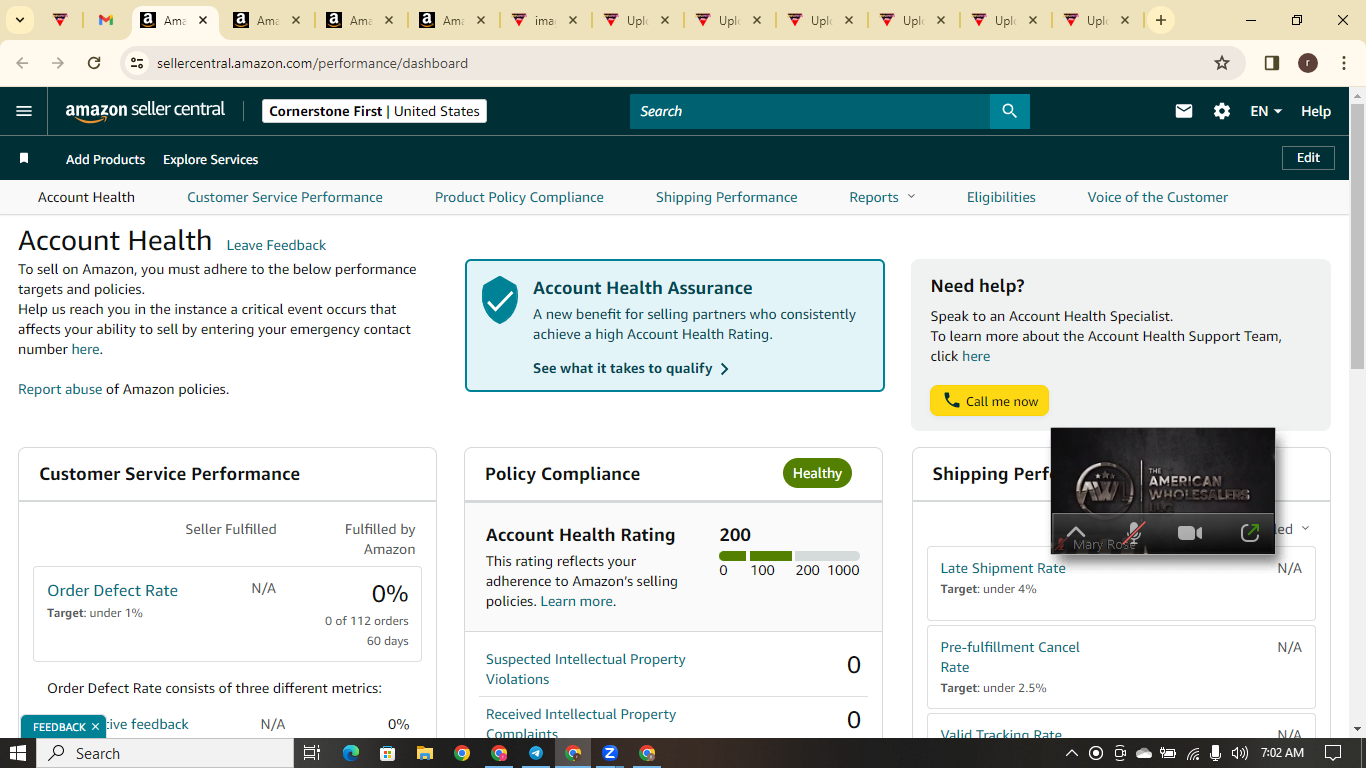Open Microsoft Store from taskbar
The height and width of the screenshot is (768, 1366).
[x=387, y=753]
